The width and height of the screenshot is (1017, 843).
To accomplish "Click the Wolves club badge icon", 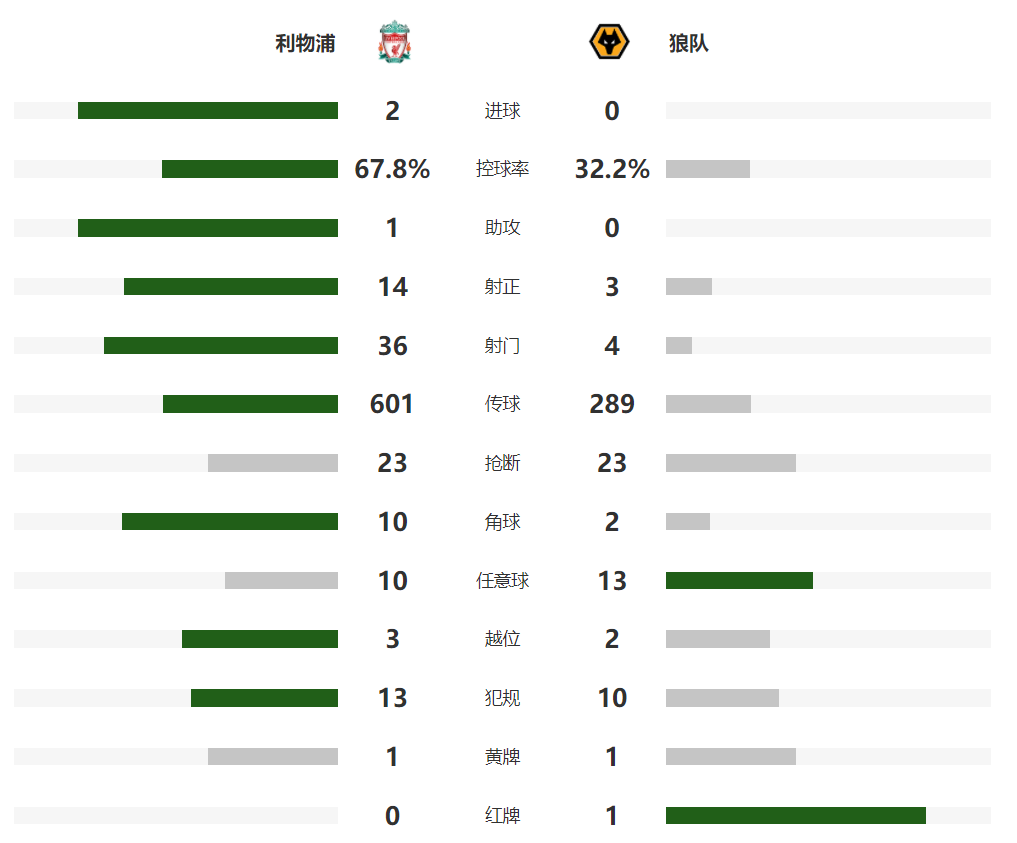I will click(x=609, y=42).
